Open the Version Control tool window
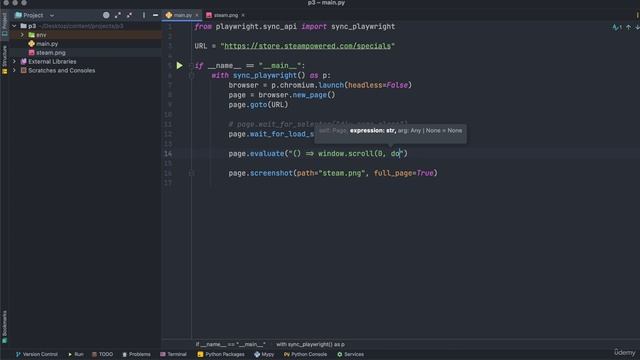 click(37, 354)
